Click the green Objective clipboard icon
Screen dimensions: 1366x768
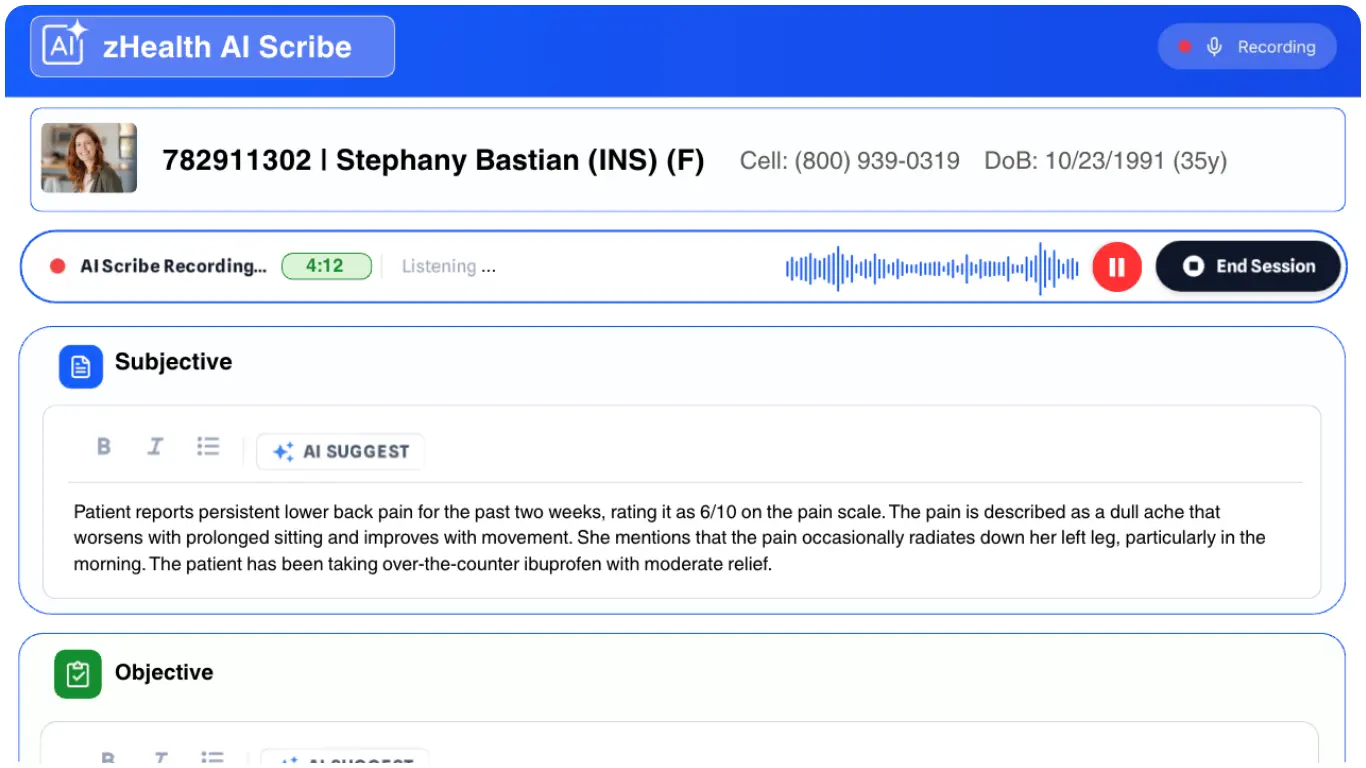coord(77,674)
